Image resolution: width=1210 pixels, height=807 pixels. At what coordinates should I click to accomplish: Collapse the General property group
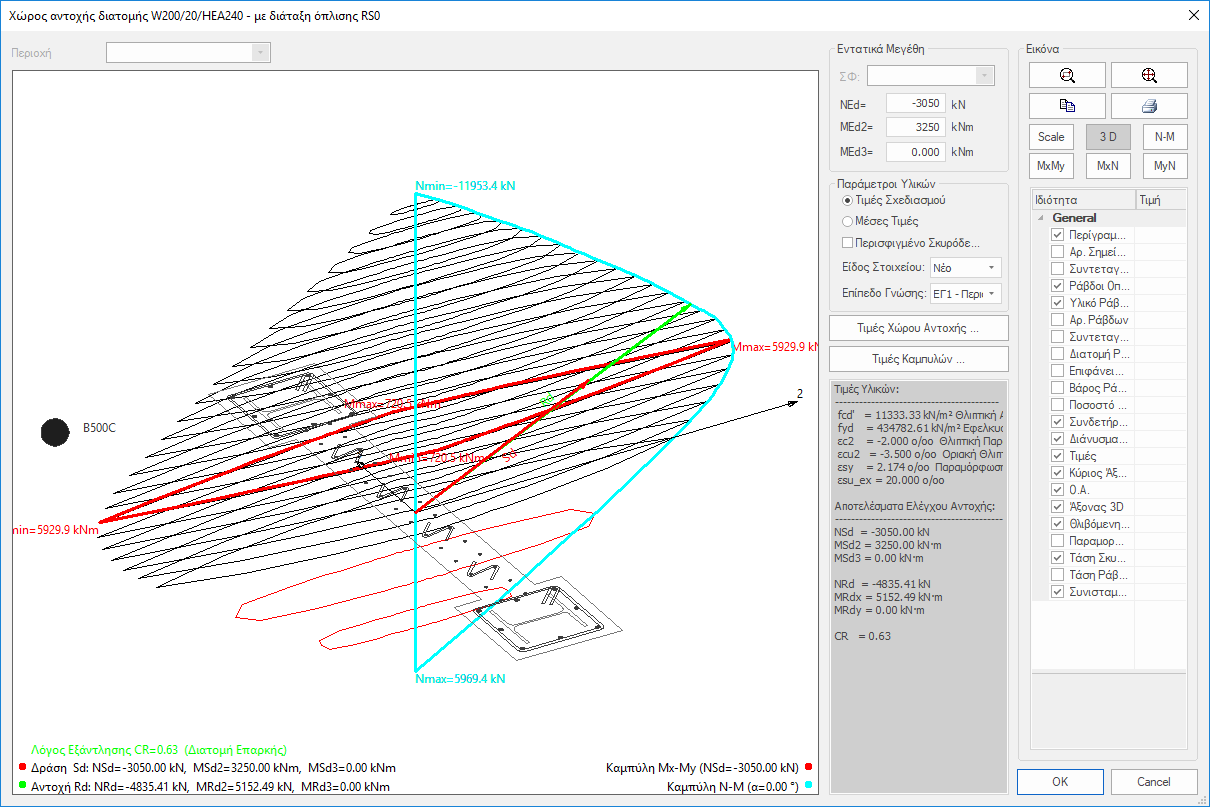click(x=1041, y=218)
